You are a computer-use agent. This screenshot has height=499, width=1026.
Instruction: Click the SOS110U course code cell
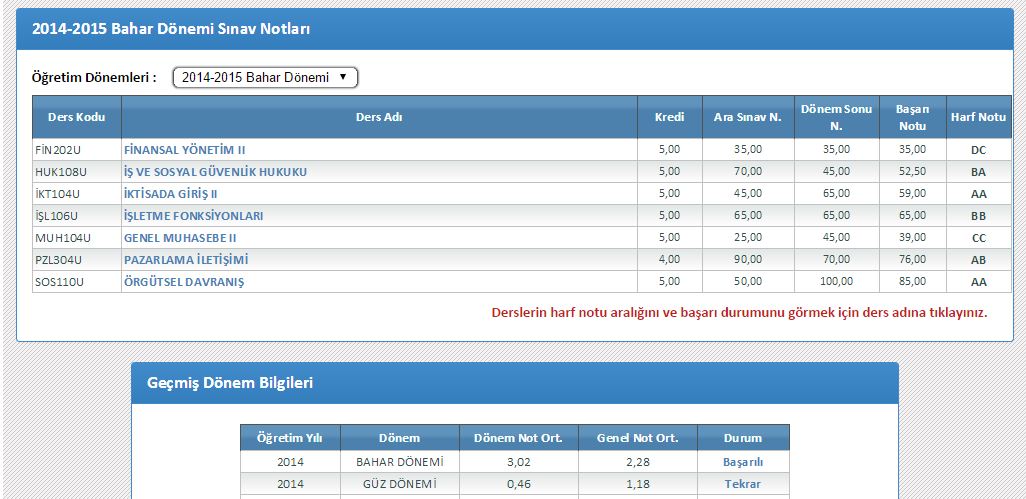[60, 282]
